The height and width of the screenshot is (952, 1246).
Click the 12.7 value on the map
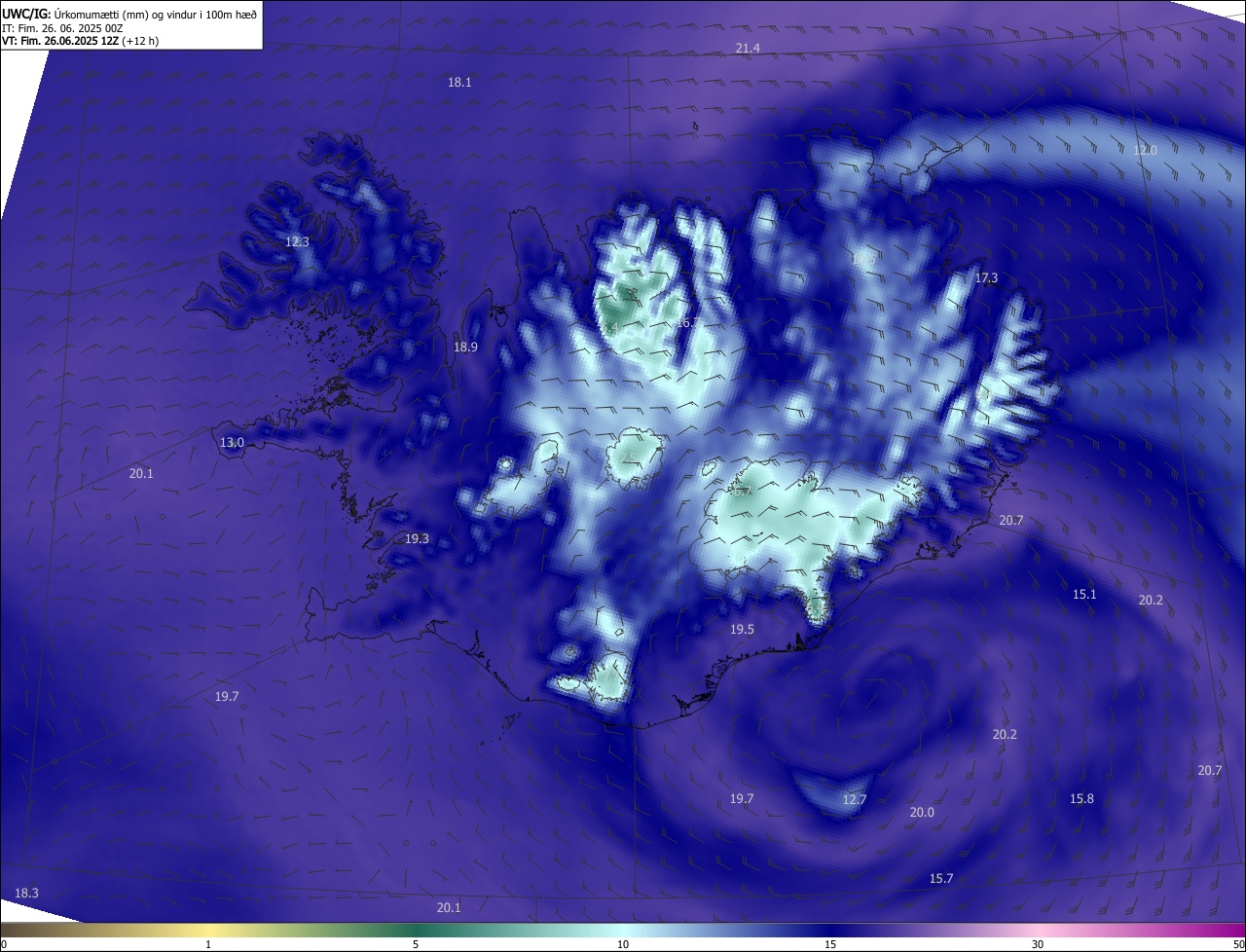854,800
